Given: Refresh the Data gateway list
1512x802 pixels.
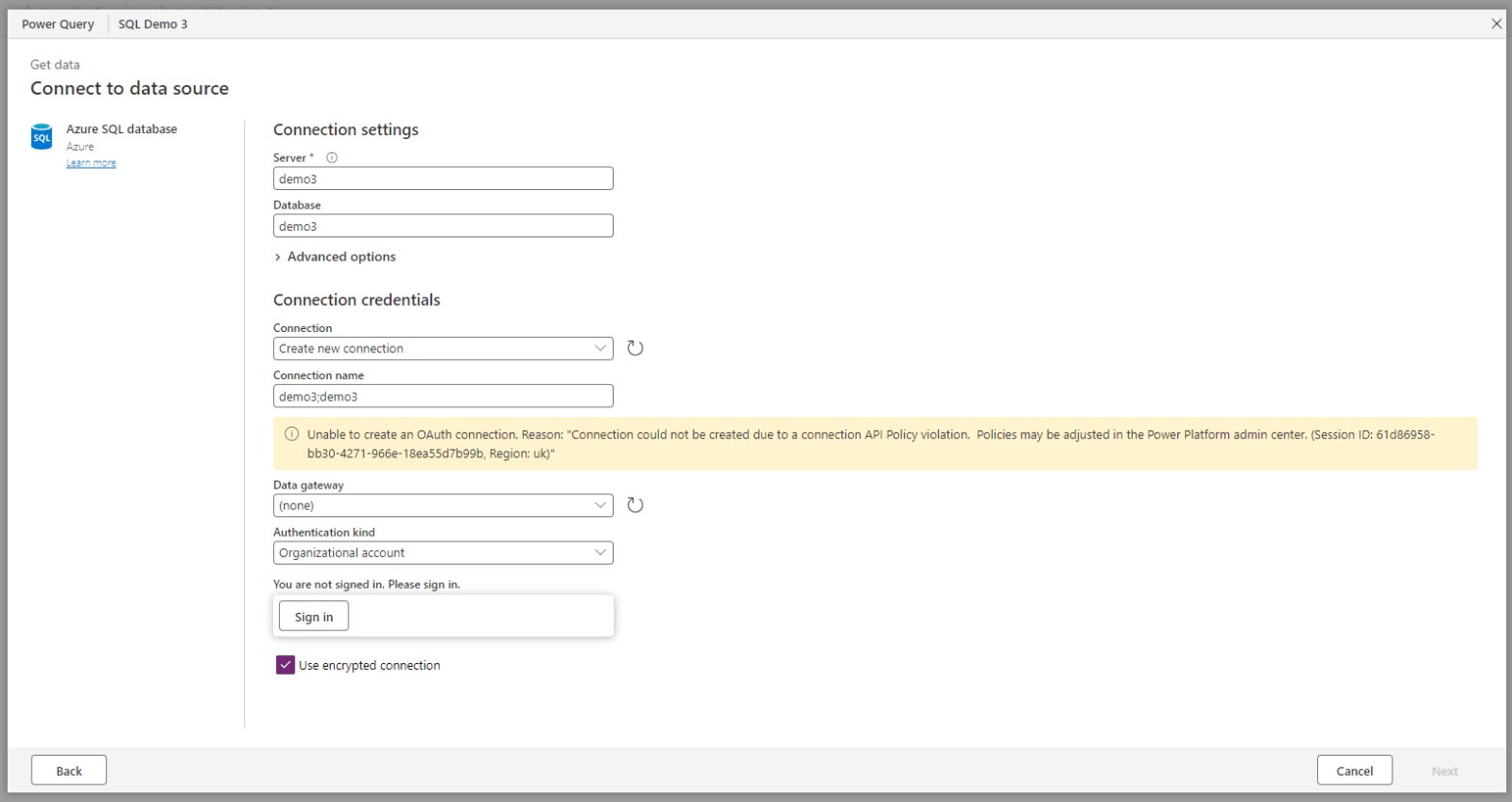Looking at the screenshot, I should [635, 505].
